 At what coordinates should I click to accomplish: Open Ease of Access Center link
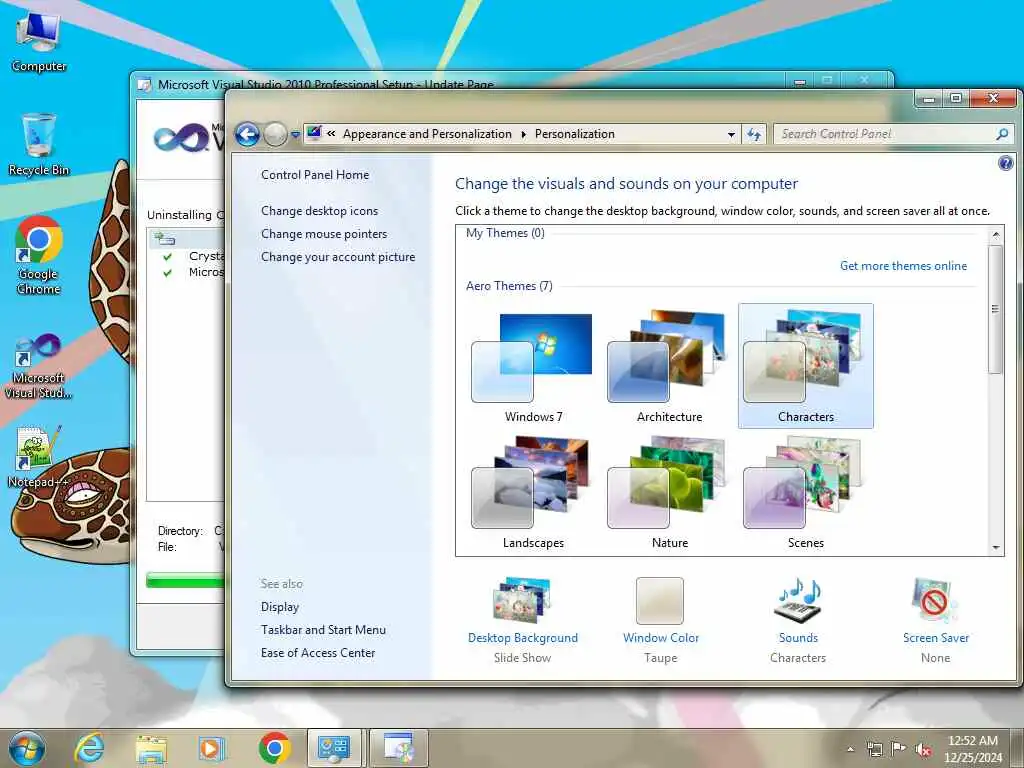point(318,653)
